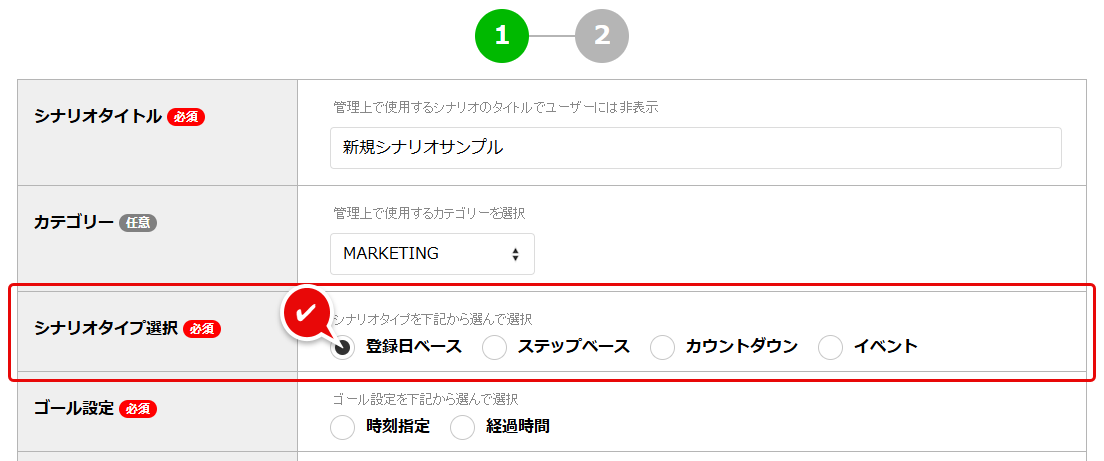Click the hint text above category dropdown
Image resolution: width=1104 pixels, height=461 pixels.
429,213
